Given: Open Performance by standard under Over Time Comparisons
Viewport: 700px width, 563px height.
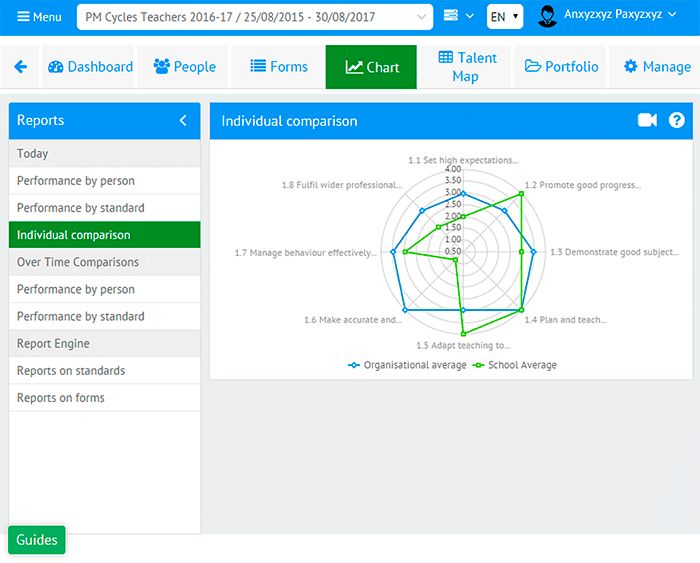Looking at the screenshot, I should point(104,317).
